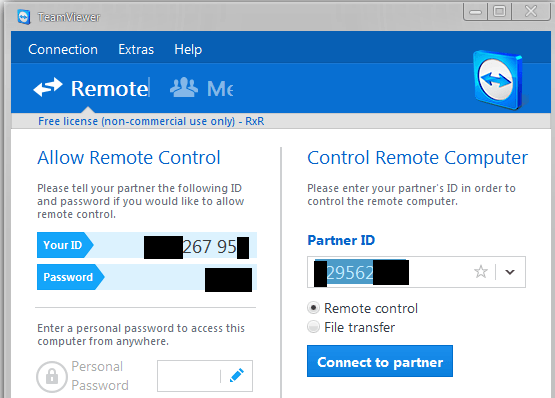Viewport: 555px width, 398px height.
Task: Click the Partner ID label
Action: tap(341, 240)
